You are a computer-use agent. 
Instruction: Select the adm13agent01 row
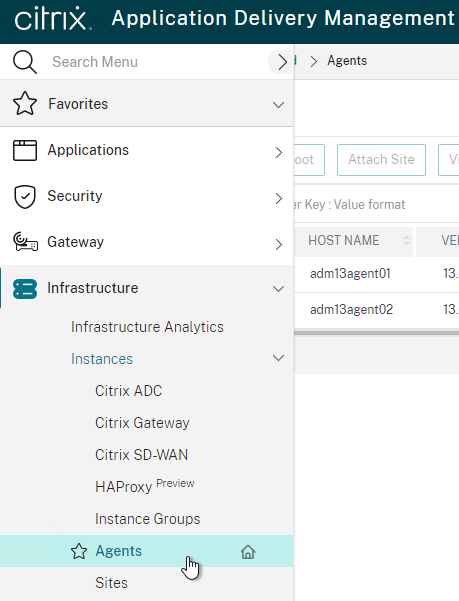pos(376,274)
